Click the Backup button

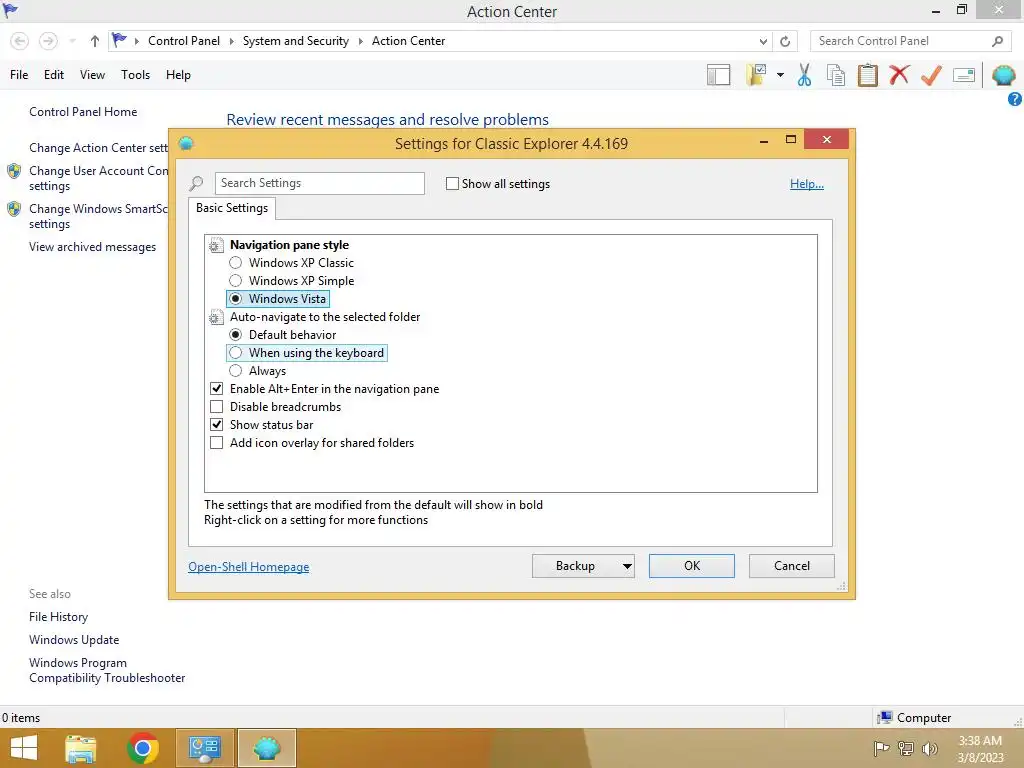583,566
